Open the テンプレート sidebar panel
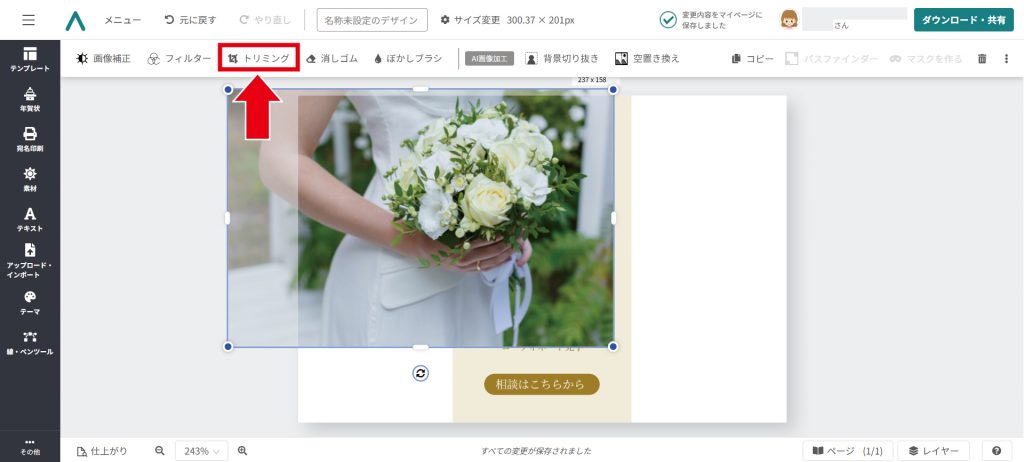Image resolution: width=1024 pixels, height=462 pixels. coord(30,58)
